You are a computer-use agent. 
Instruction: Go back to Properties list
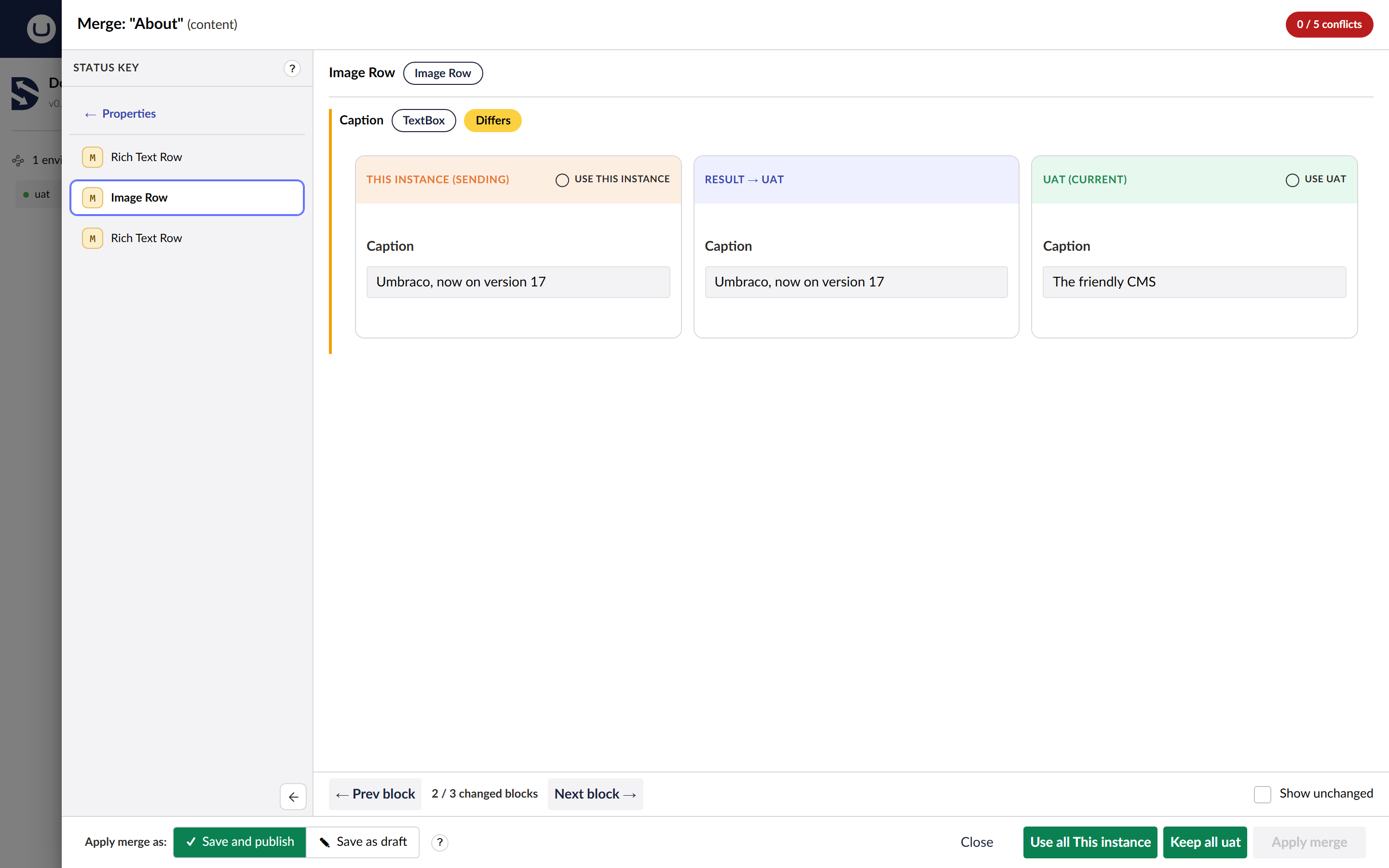(121, 114)
